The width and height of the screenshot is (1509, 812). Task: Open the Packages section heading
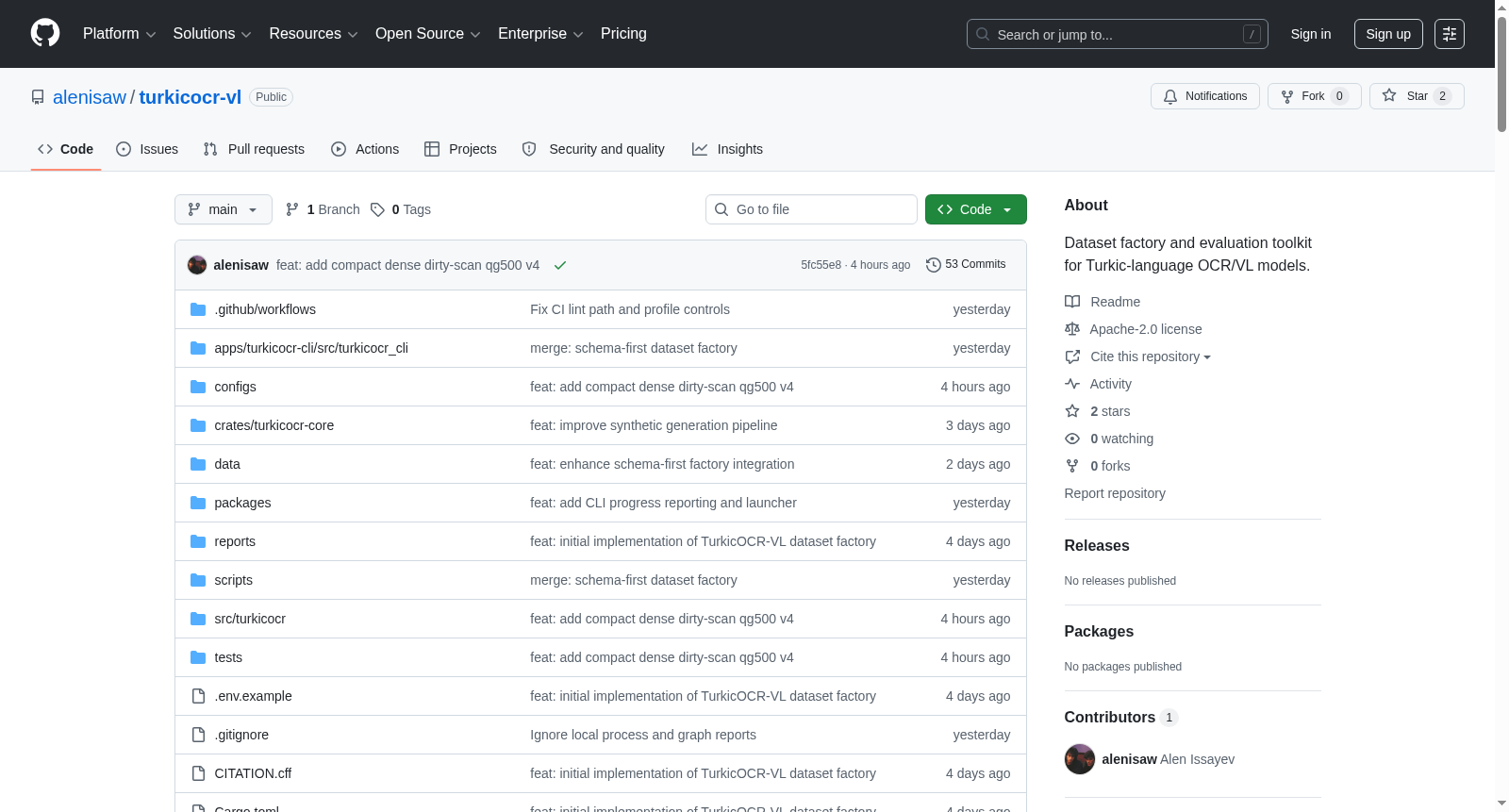[x=1099, y=631]
